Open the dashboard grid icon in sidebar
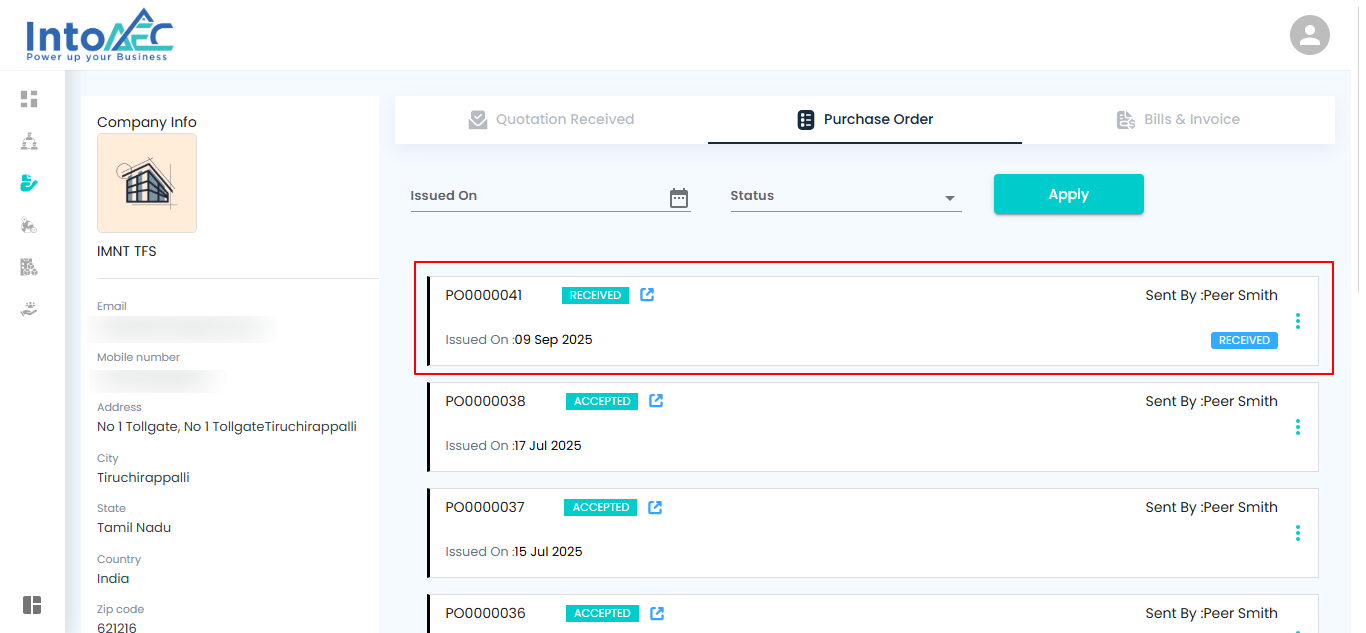Viewport: 1366px width, 633px height. tap(29, 99)
